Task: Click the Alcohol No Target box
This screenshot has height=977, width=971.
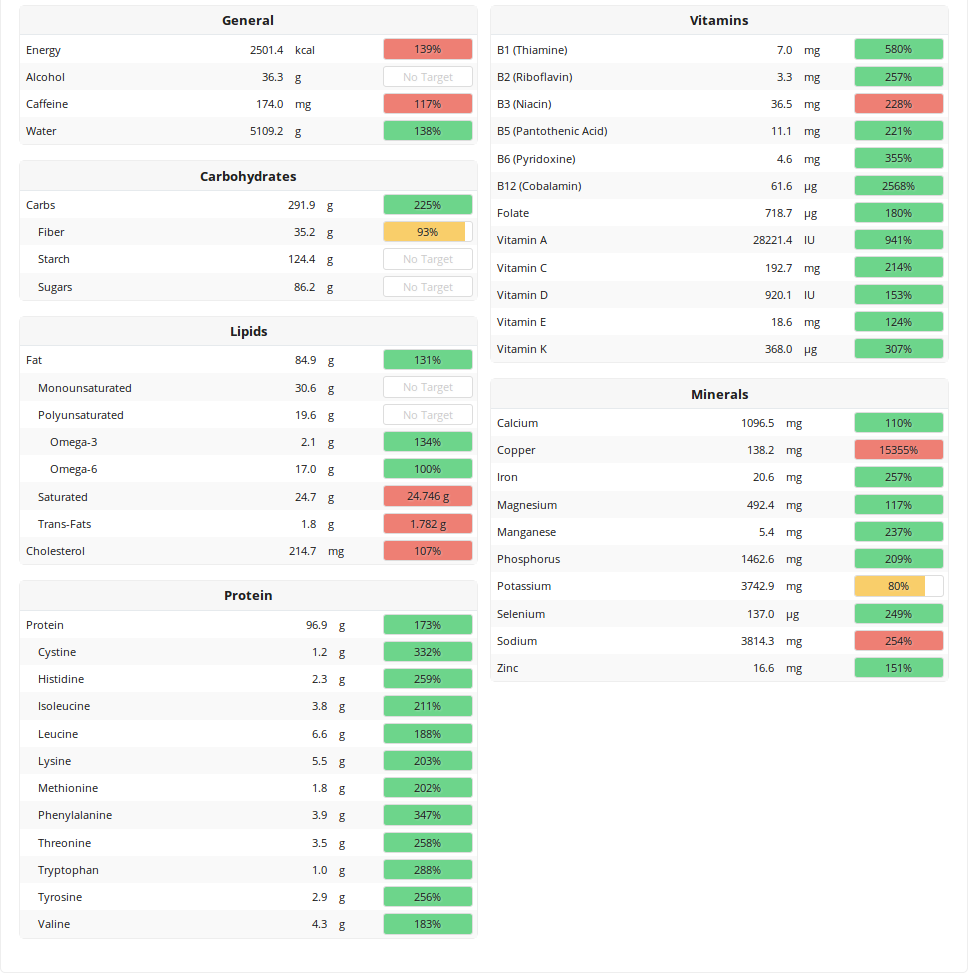Action: point(427,77)
